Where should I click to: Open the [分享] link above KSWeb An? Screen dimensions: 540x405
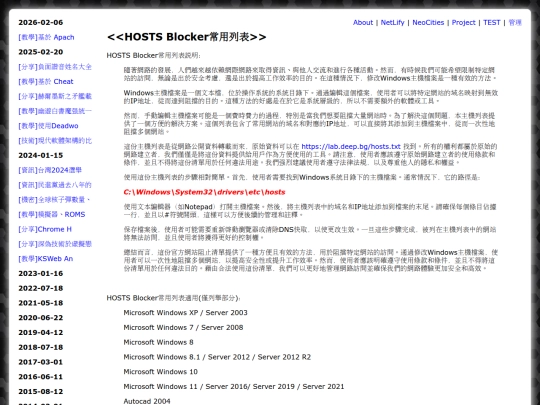pos(55,244)
